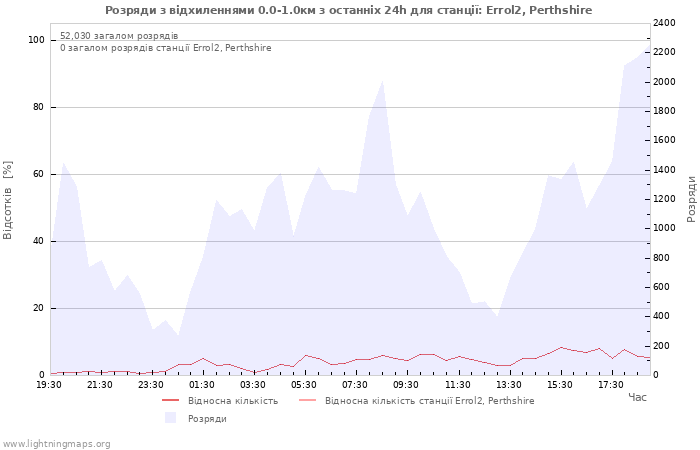
Task: Click the 05:30 time axis label
Action: coord(304,385)
